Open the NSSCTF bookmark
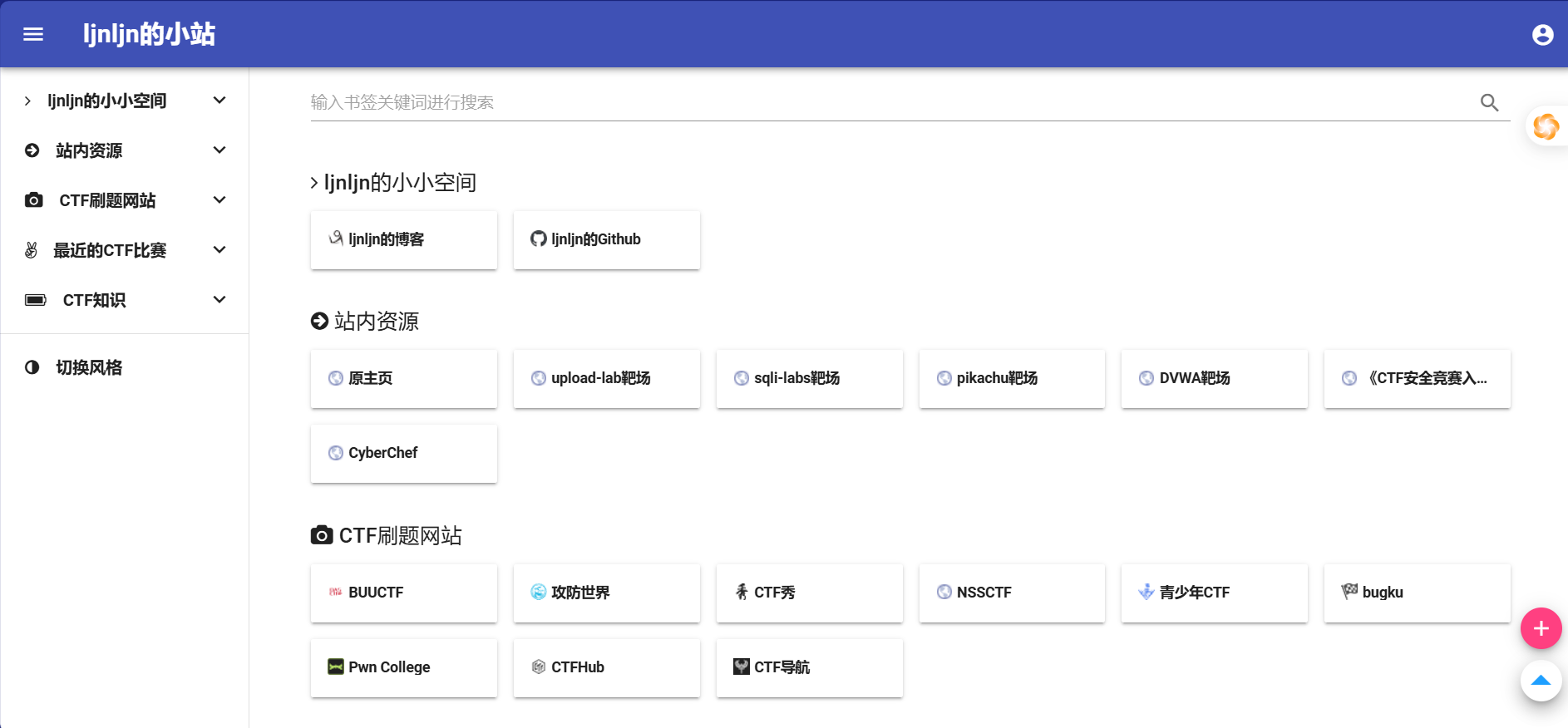Image resolution: width=1568 pixels, height=728 pixels. [x=1012, y=593]
